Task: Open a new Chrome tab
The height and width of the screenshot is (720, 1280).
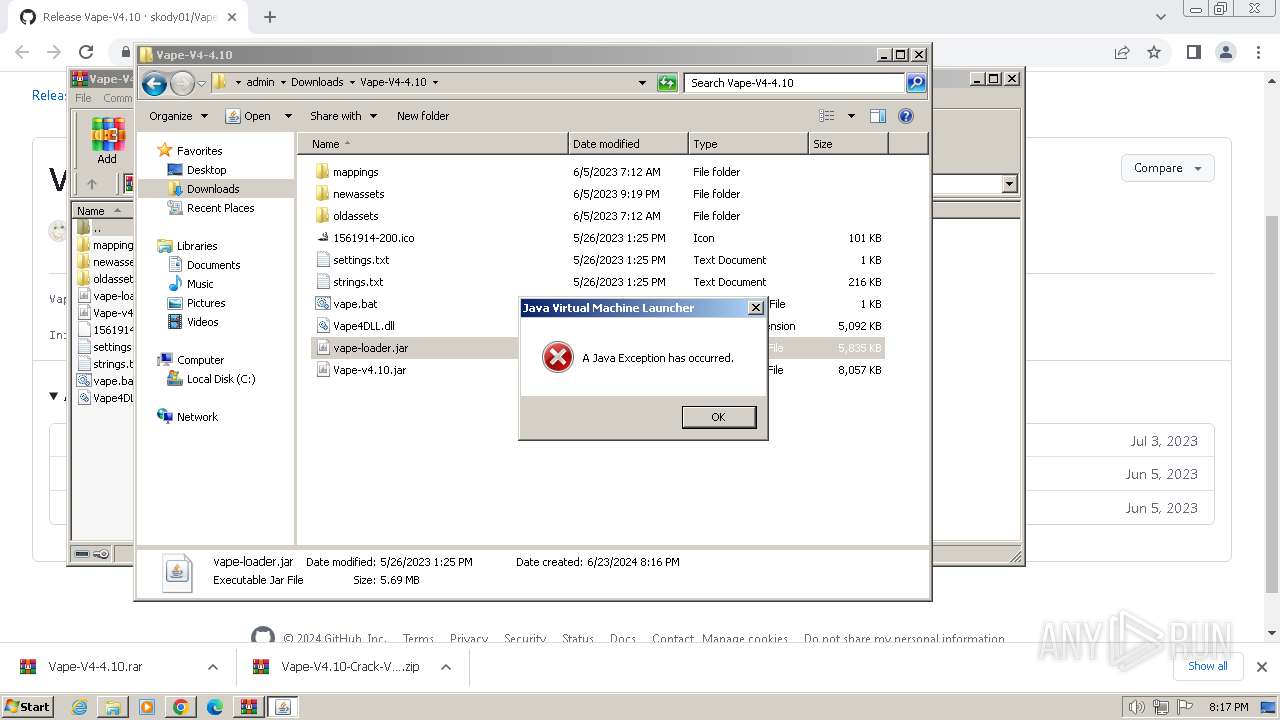Action: (270, 17)
